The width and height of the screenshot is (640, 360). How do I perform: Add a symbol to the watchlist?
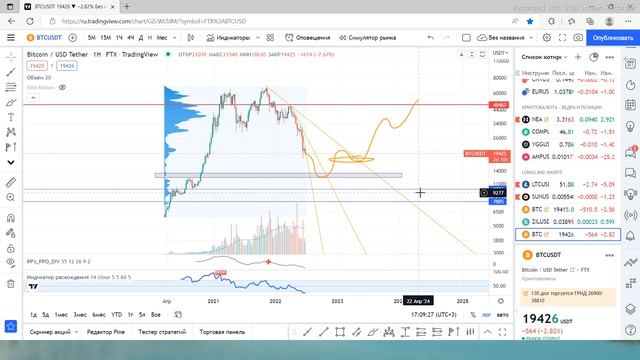(578, 57)
